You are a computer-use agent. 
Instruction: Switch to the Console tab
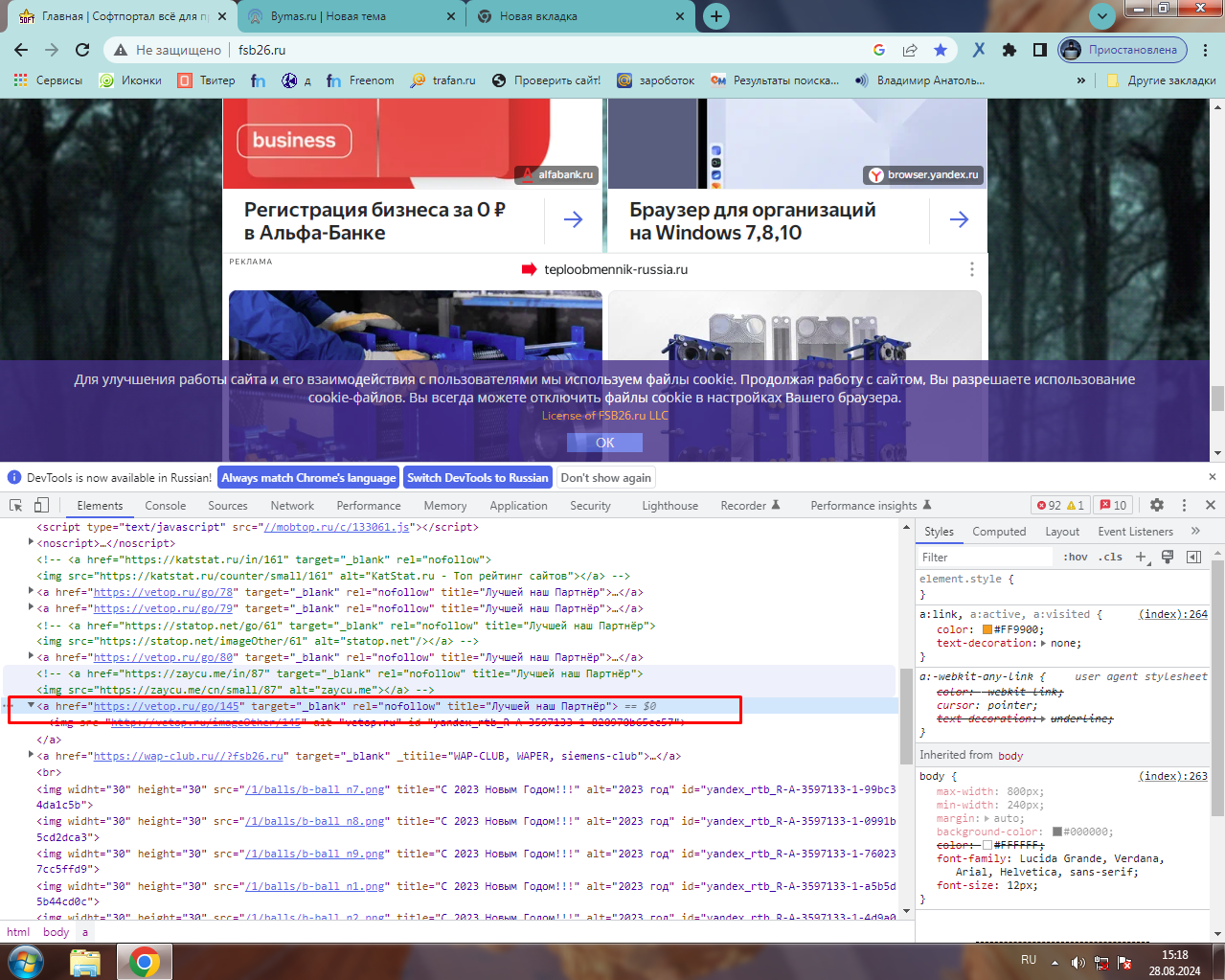pyautogui.click(x=166, y=506)
